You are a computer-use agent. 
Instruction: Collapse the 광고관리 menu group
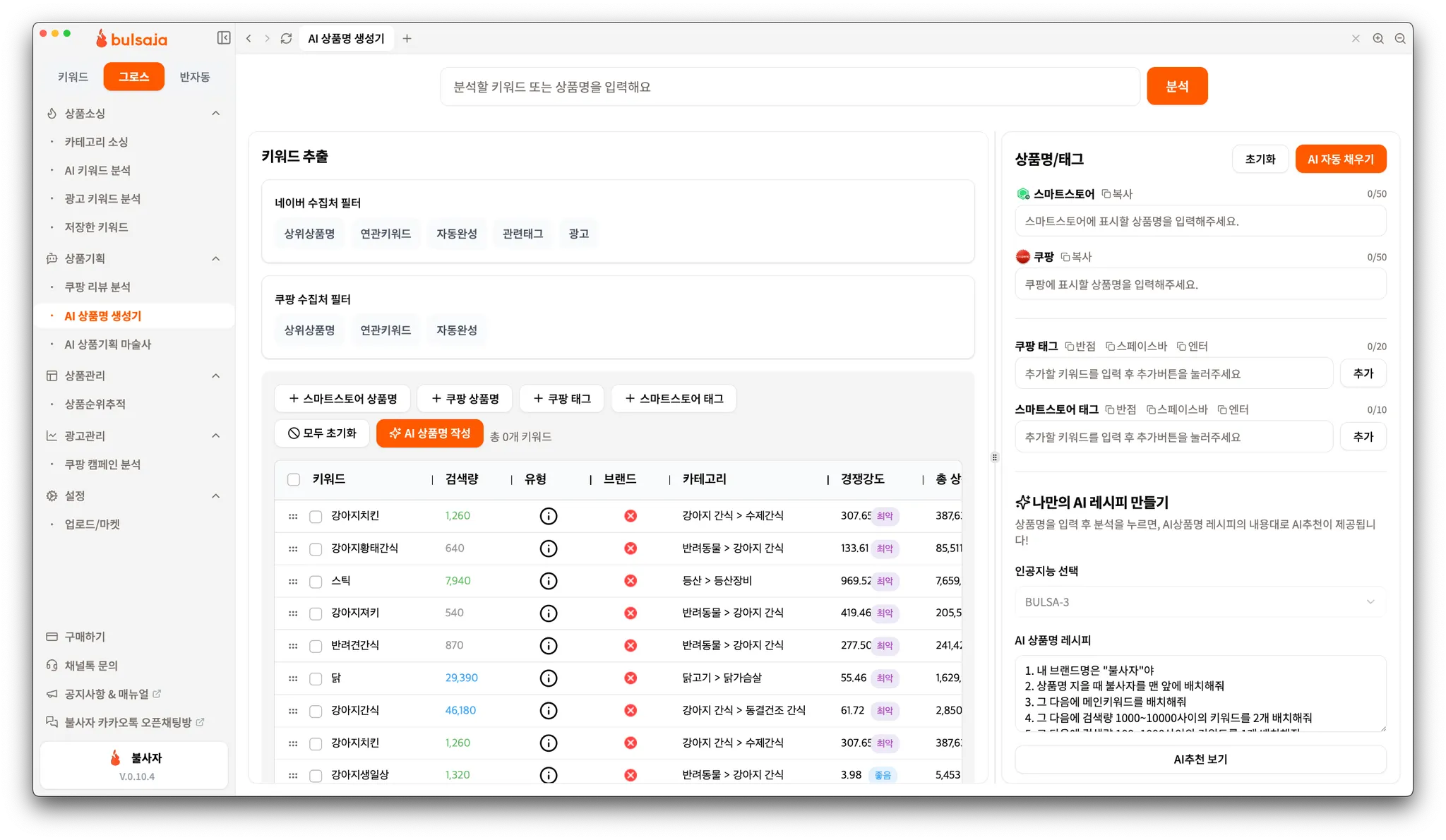click(x=216, y=436)
